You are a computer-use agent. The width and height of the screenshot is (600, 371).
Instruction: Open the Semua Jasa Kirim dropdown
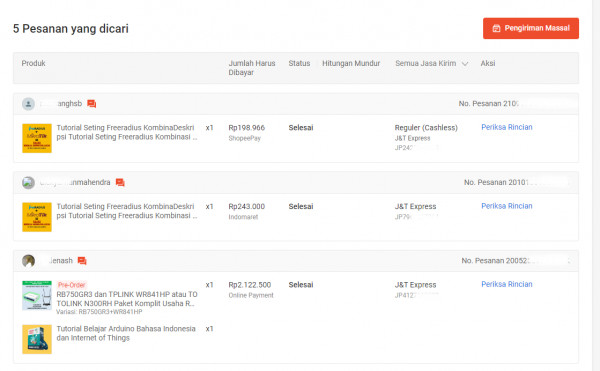[431, 63]
